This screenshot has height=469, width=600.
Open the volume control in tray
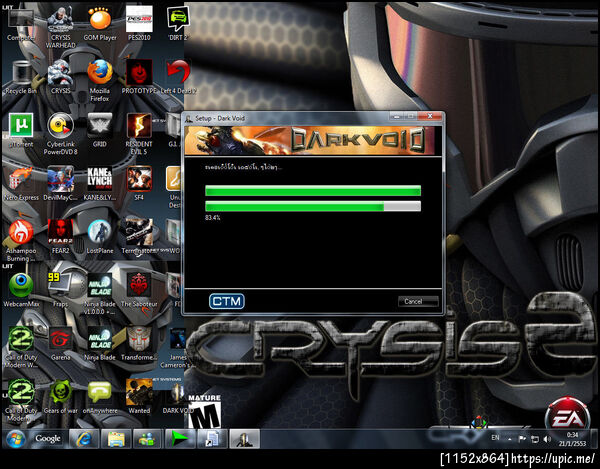click(x=547, y=439)
